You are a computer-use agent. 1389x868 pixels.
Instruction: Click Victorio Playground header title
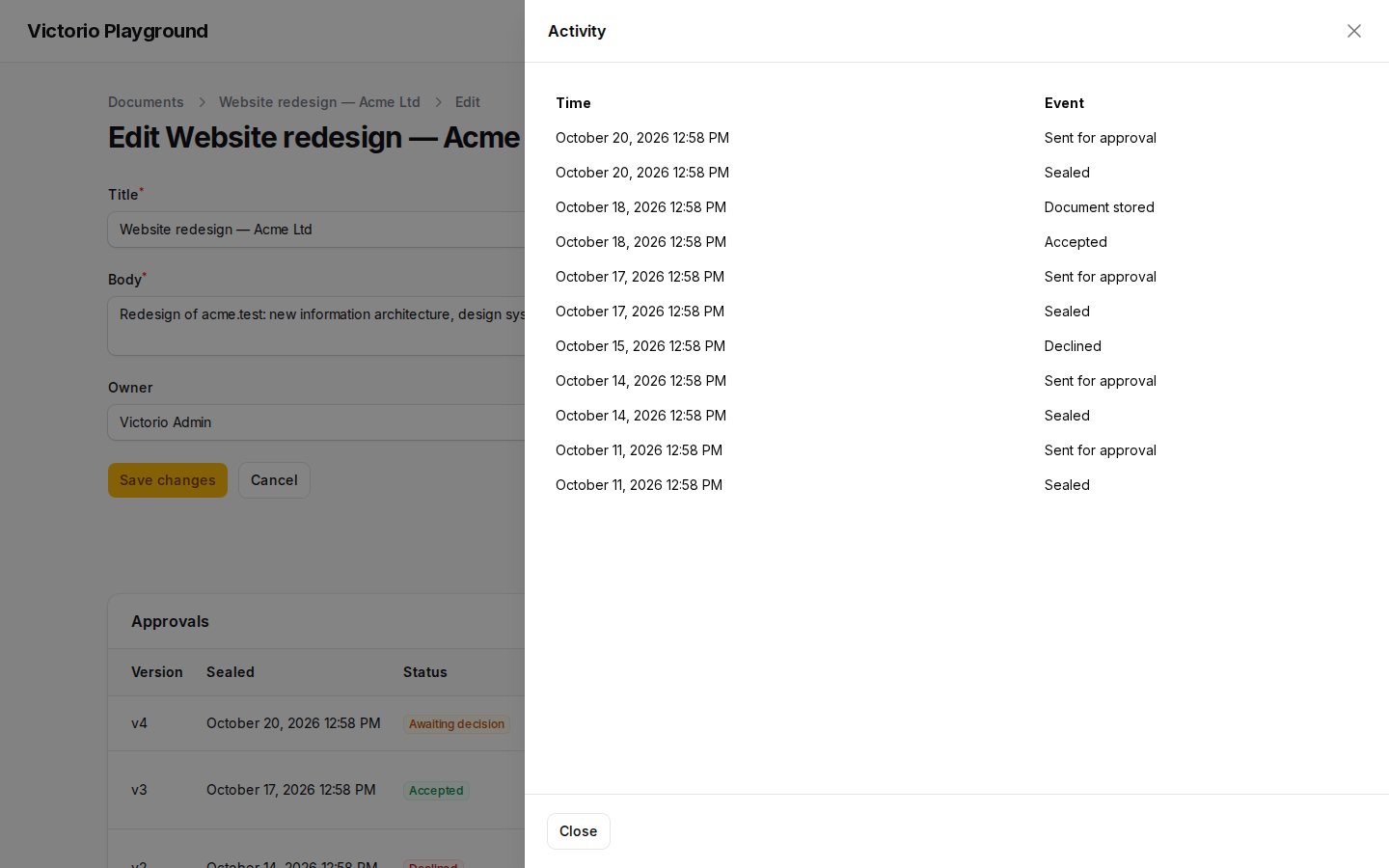(118, 31)
